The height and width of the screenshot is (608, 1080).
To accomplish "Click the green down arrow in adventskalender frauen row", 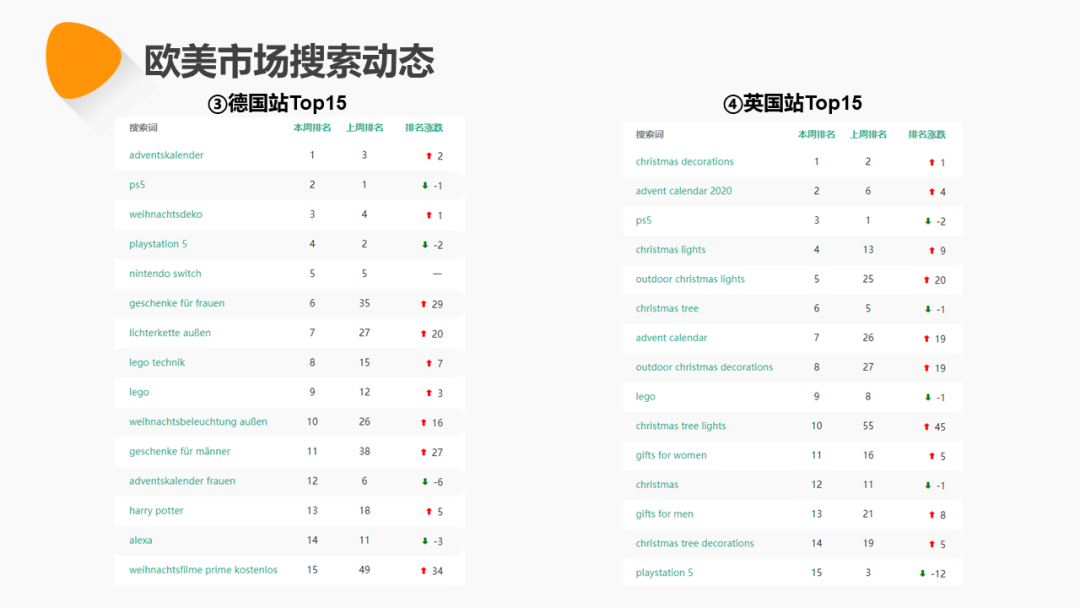I will (x=425, y=481).
